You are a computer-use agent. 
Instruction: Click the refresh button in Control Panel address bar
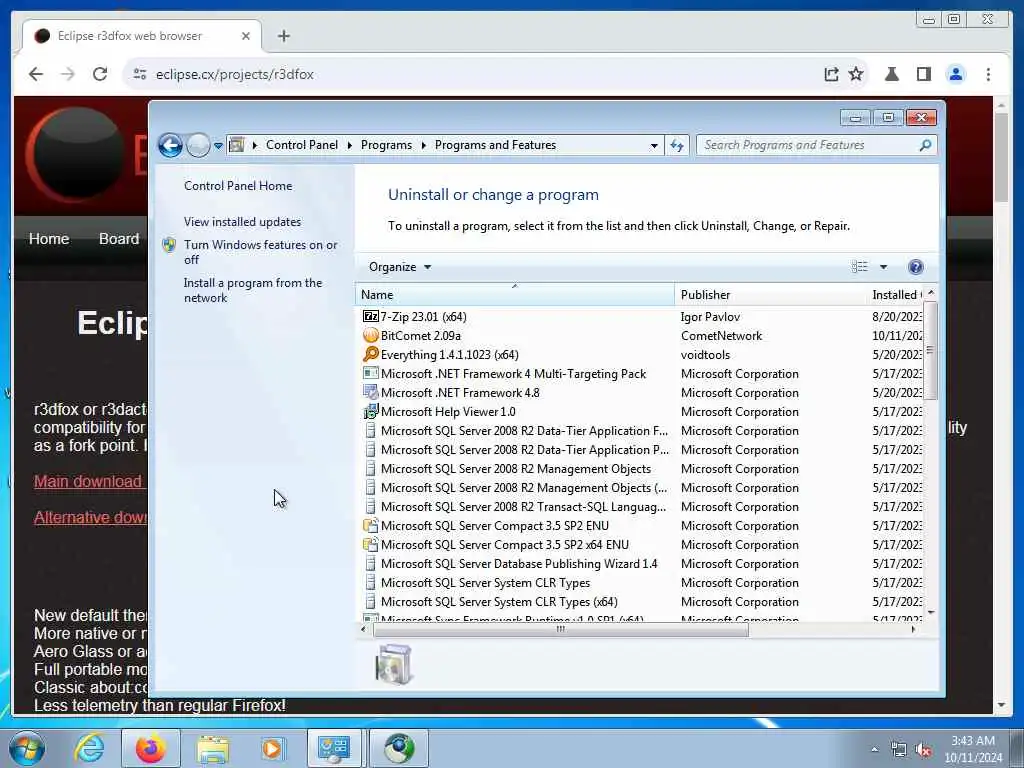click(677, 145)
